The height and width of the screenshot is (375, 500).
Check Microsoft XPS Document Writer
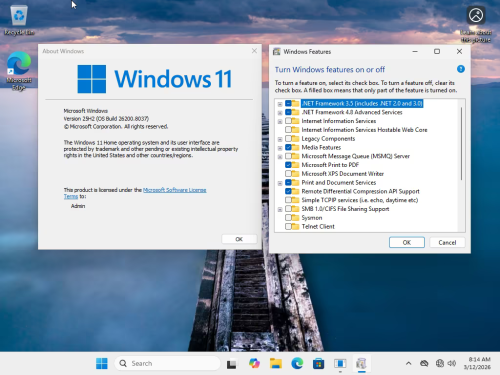(x=288, y=174)
